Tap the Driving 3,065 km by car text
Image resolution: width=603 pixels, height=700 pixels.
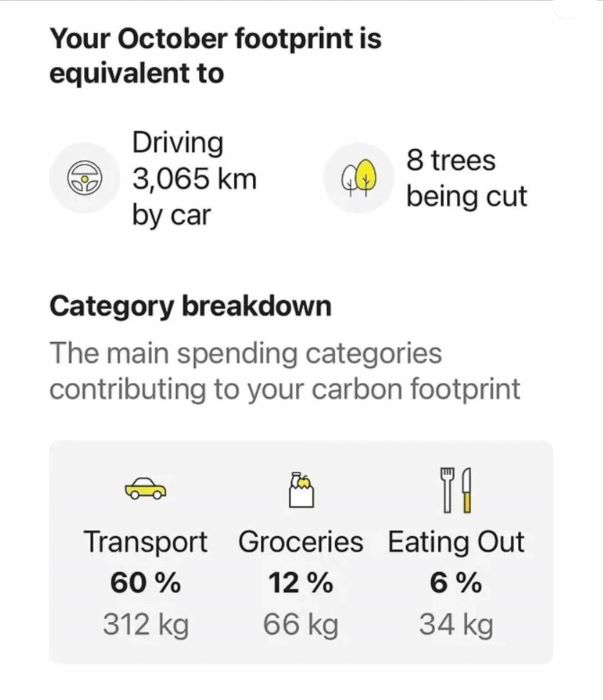(194, 179)
